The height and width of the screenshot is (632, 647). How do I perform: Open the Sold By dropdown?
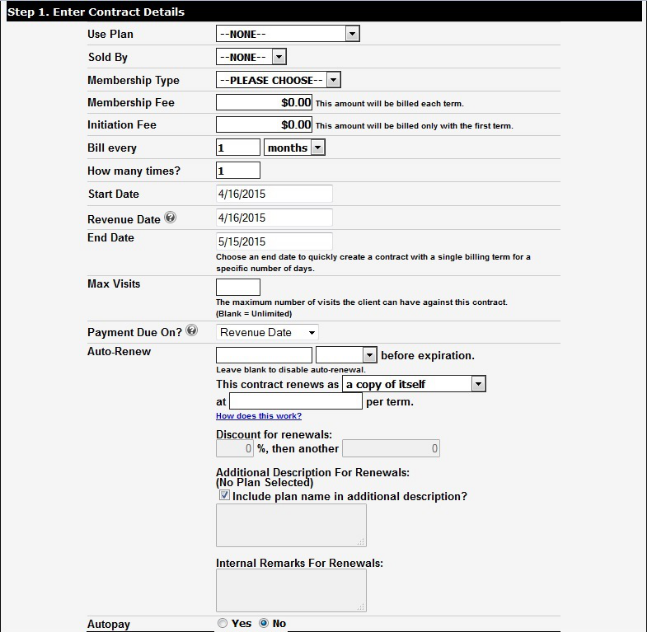tap(251, 57)
